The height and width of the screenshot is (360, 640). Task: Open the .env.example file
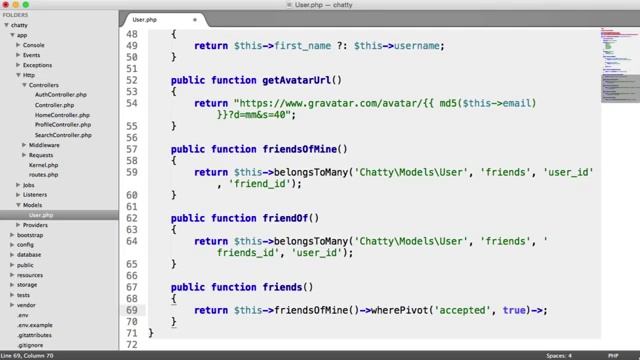[x=35, y=325]
